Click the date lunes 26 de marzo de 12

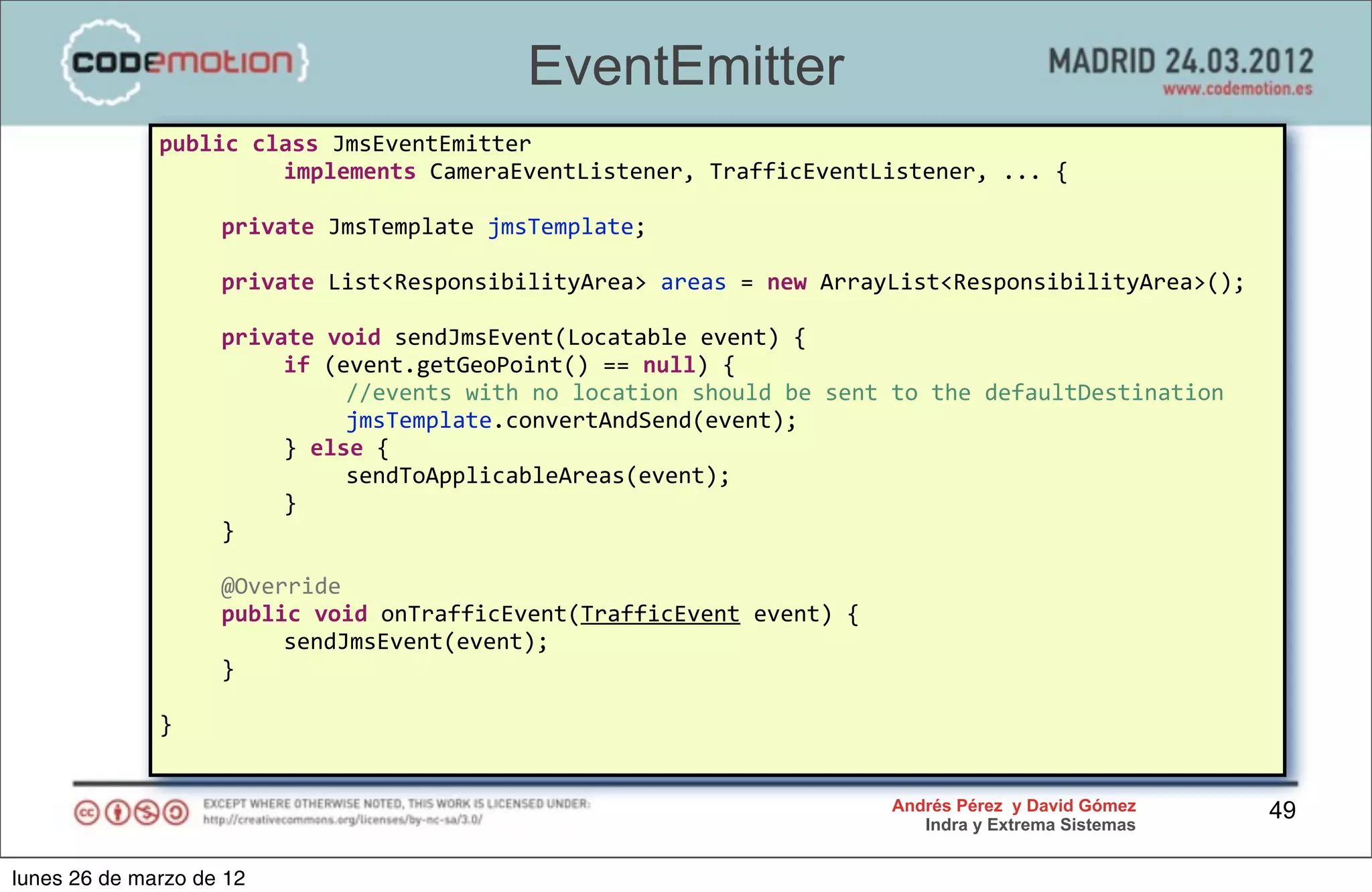(129, 878)
